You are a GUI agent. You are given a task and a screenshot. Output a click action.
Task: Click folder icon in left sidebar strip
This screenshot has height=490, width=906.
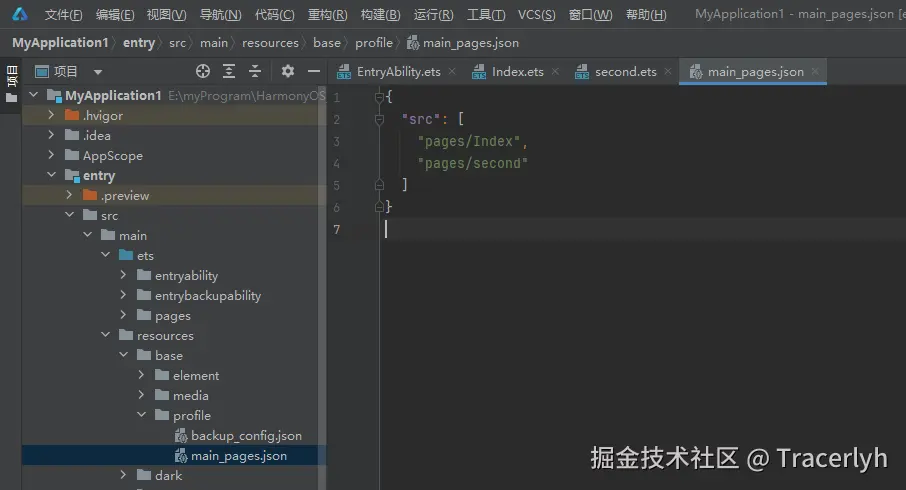[11, 98]
